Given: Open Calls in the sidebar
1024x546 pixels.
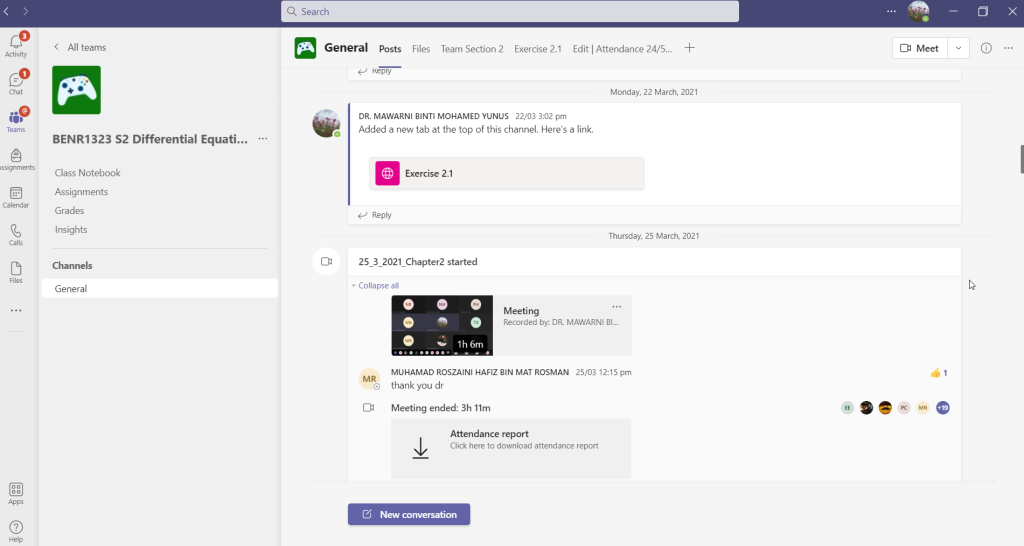Looking at the screenshot, I should tap(16, 234).
